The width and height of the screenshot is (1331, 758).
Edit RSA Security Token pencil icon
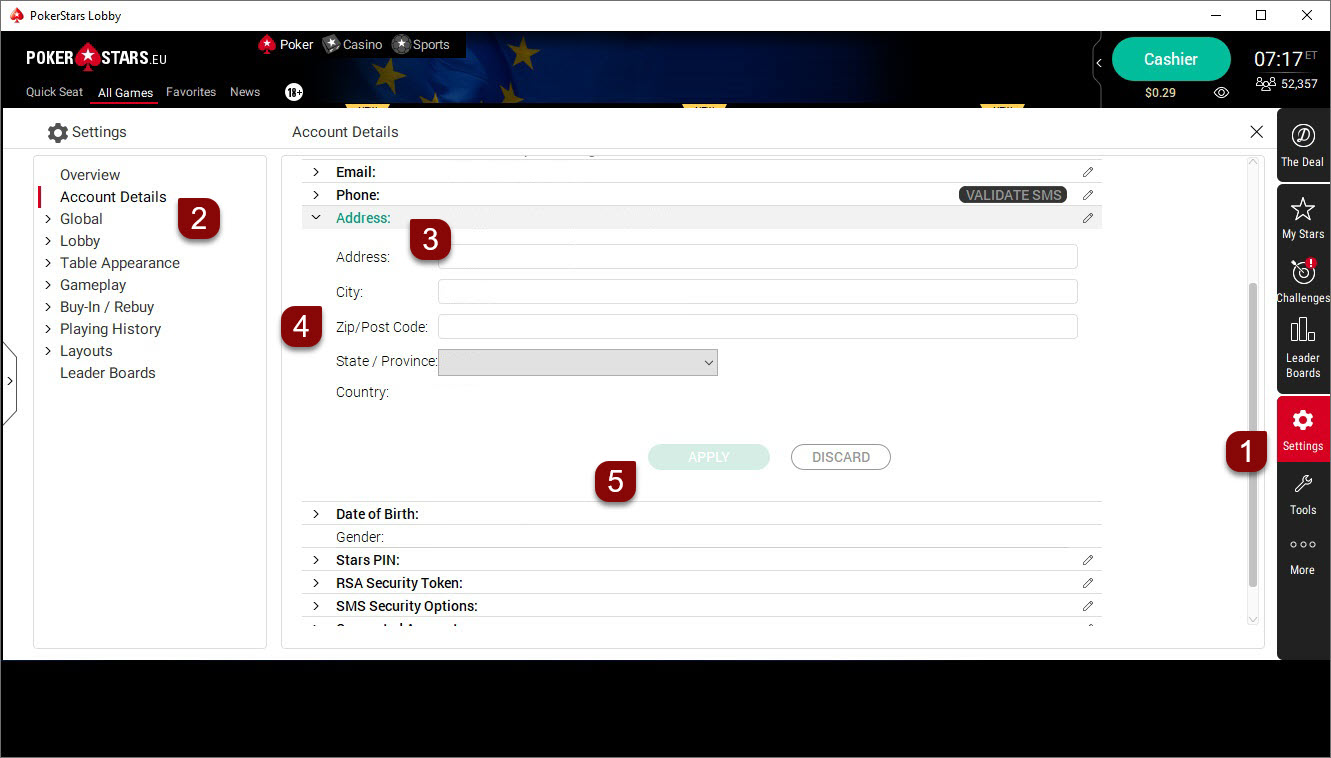click(x=1088, y=583)
